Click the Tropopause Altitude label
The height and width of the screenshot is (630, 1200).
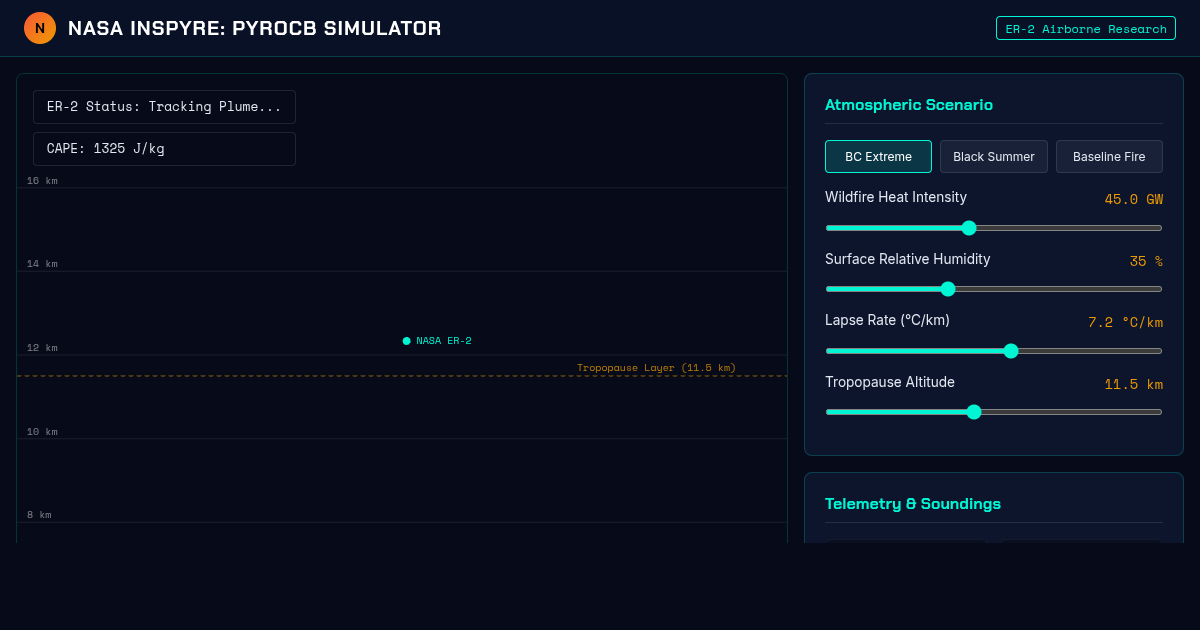[890, 382]
